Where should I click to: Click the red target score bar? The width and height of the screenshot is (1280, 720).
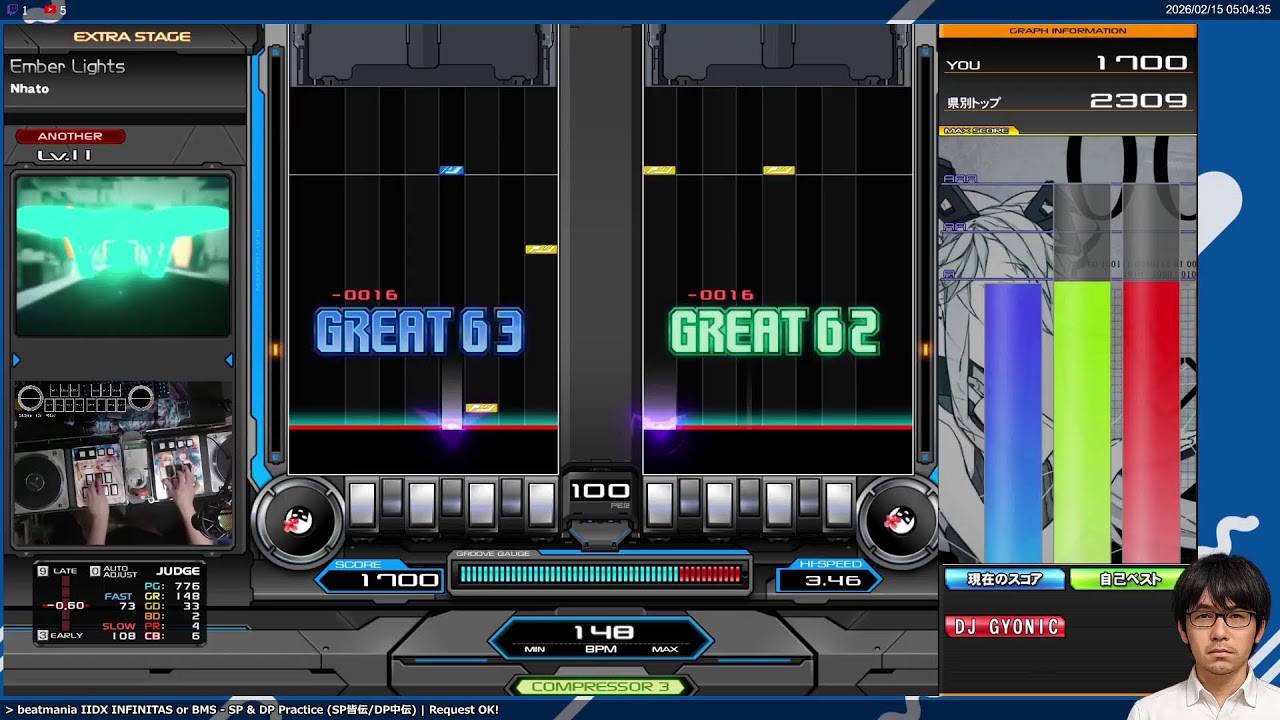(1151, 422)
